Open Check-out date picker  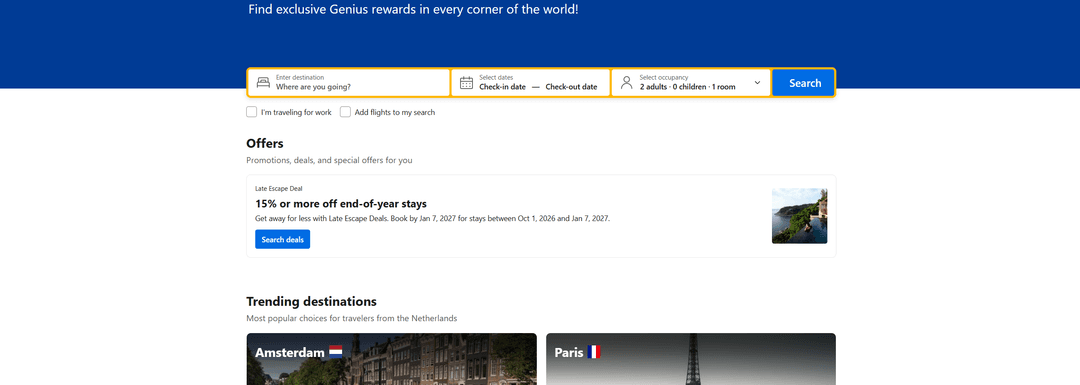point(571,87)
